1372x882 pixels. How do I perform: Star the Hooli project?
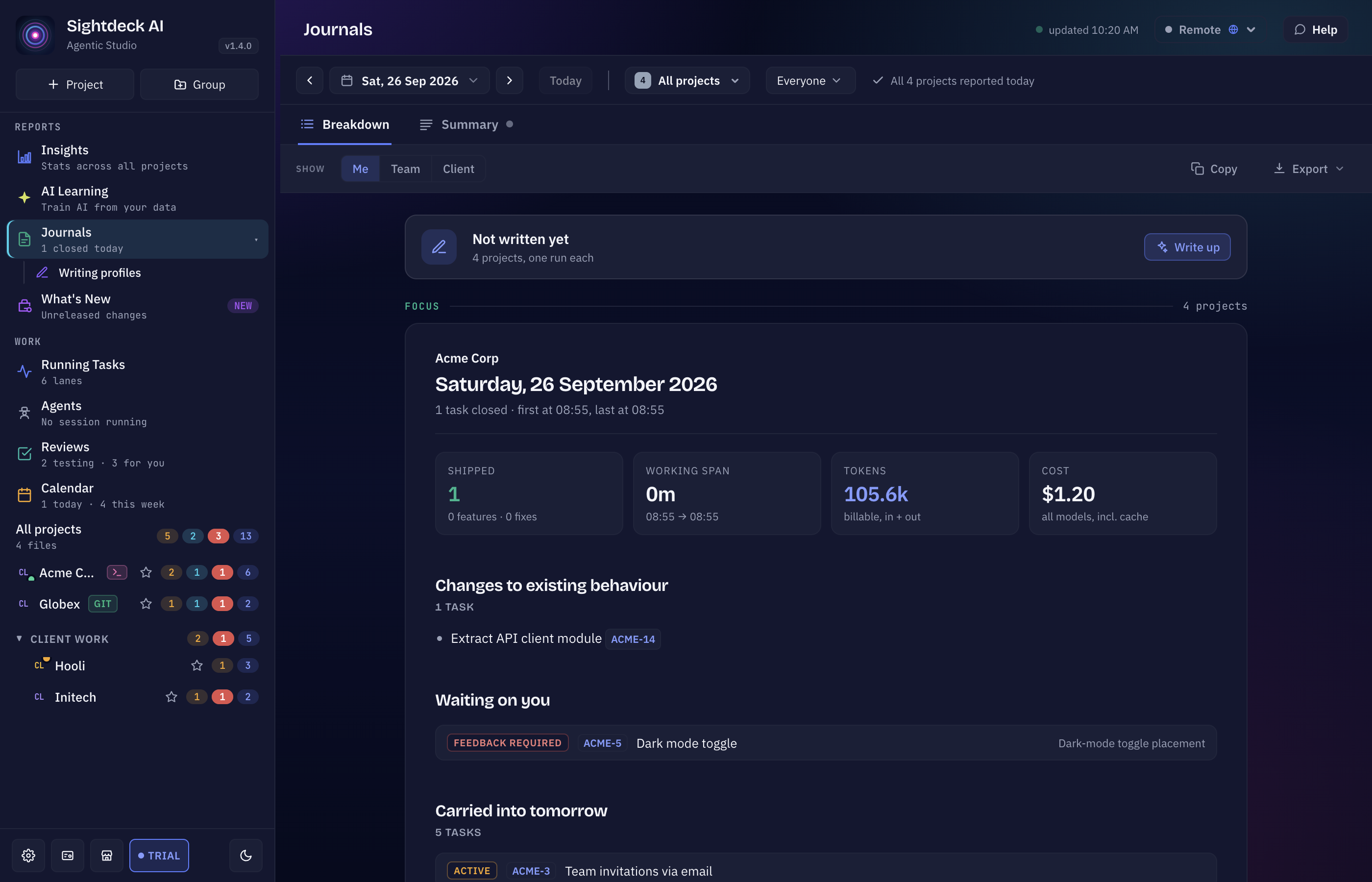coord(197,665)
